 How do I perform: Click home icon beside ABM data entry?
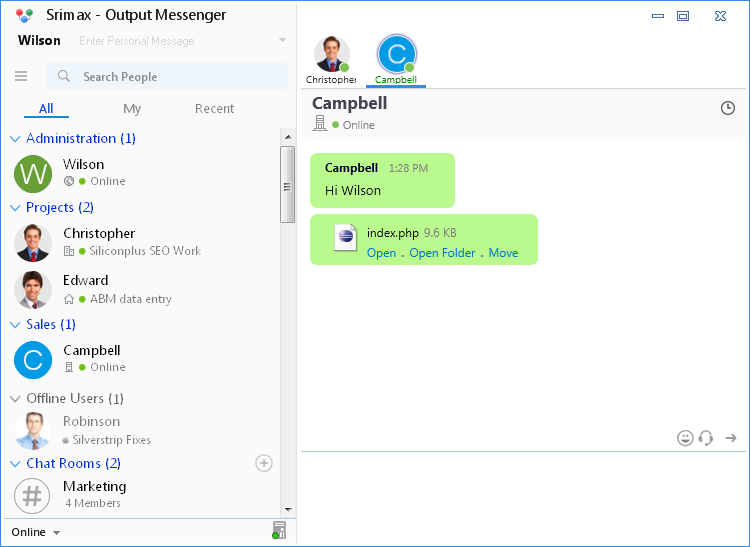tap(69, 299)
